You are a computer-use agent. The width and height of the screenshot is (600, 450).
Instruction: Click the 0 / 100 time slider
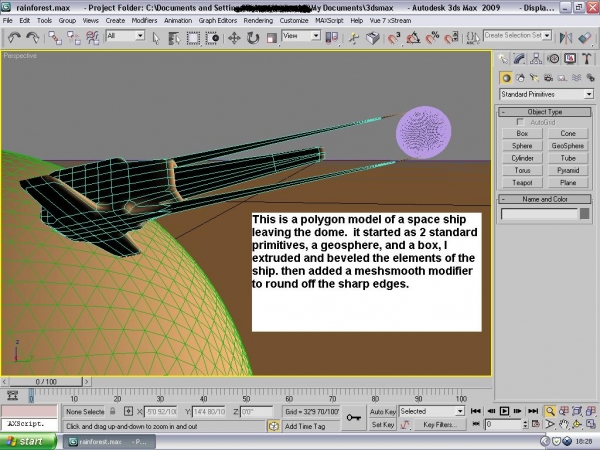coord(46,382)
